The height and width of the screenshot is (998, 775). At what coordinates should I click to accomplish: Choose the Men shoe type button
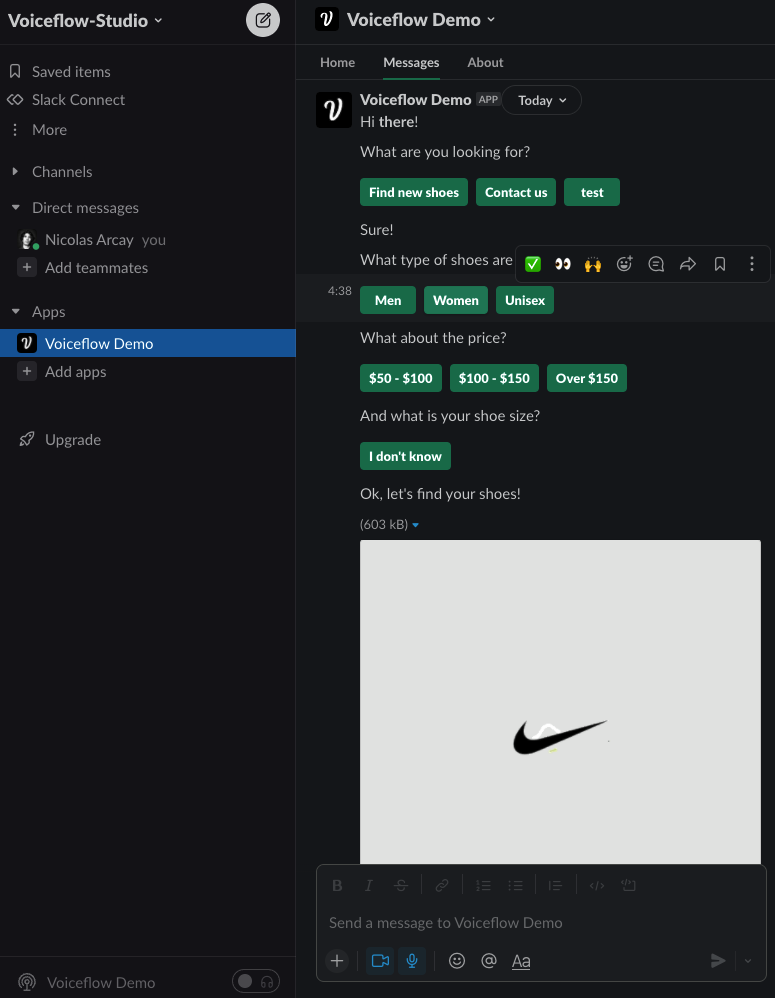(x=388, y=300)
